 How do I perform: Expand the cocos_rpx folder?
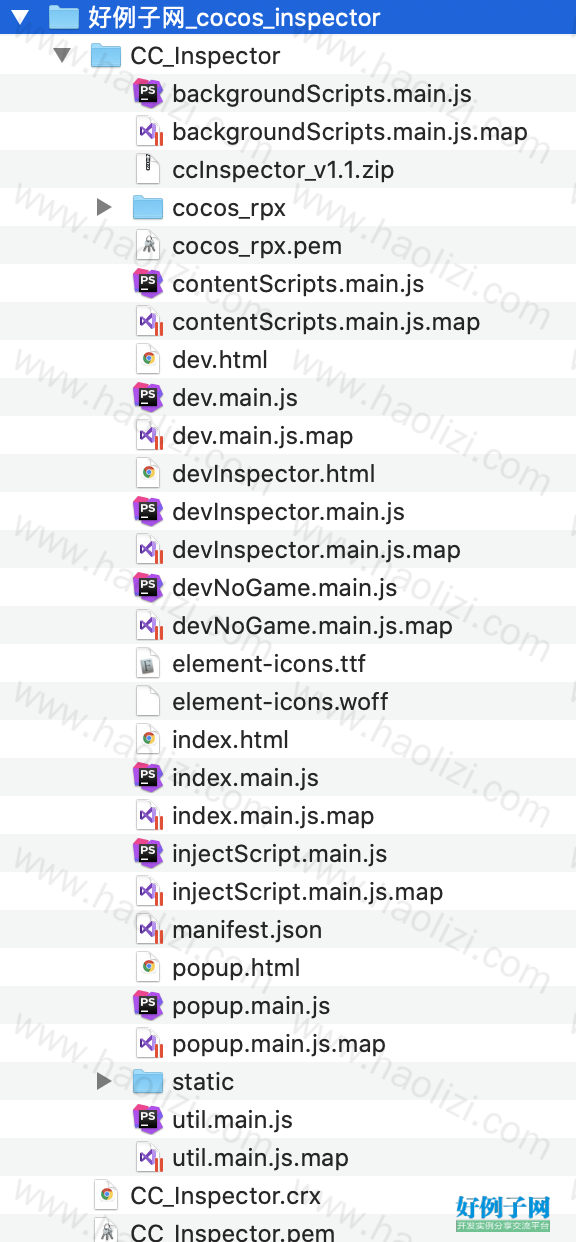[104, 207]
